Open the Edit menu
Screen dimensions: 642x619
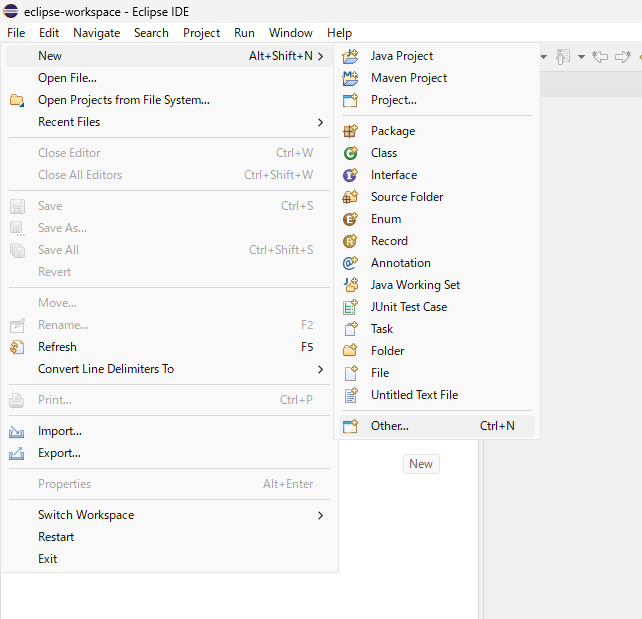[x=49, y=33]
